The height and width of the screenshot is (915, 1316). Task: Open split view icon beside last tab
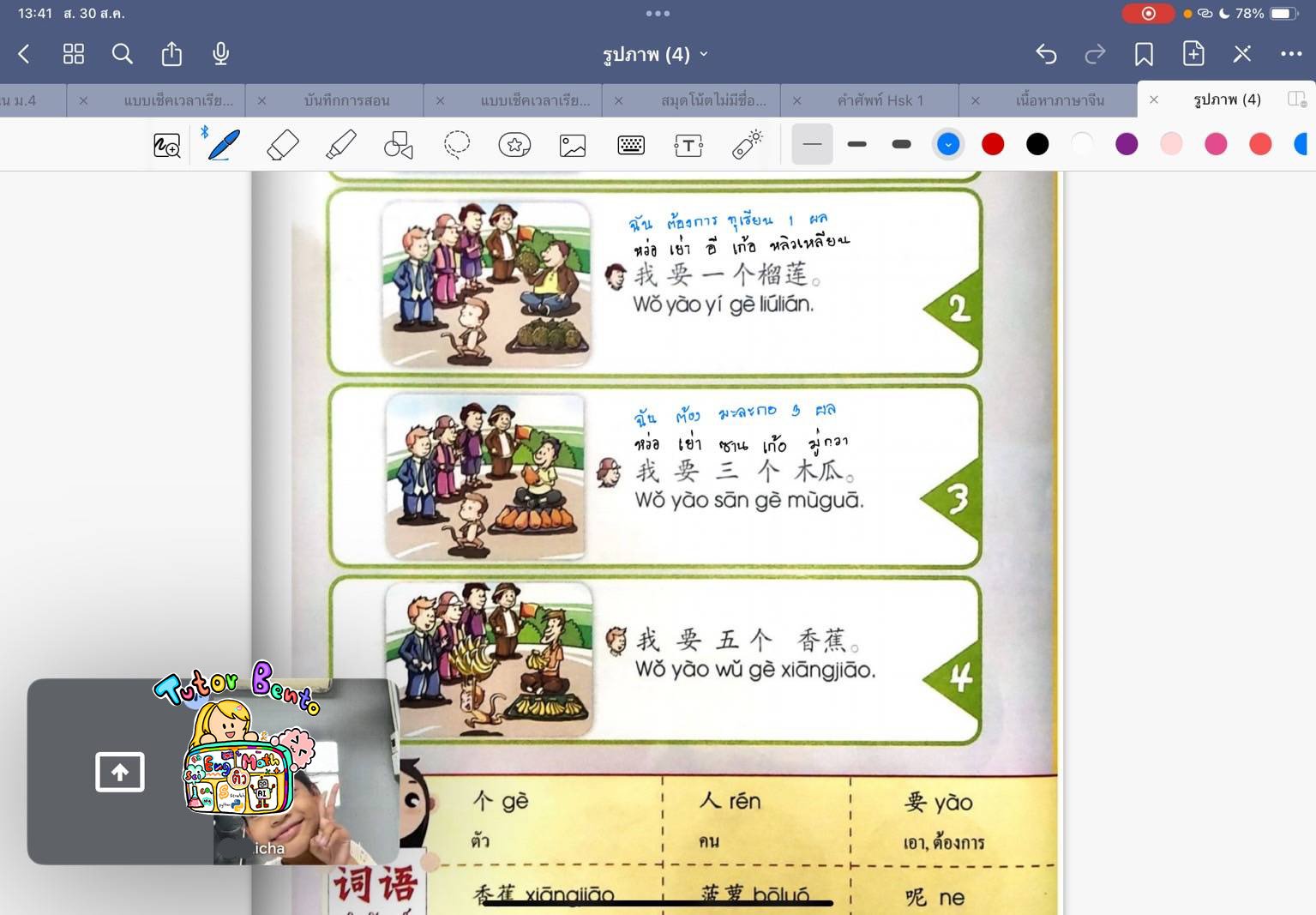[x=1297, y=99]
